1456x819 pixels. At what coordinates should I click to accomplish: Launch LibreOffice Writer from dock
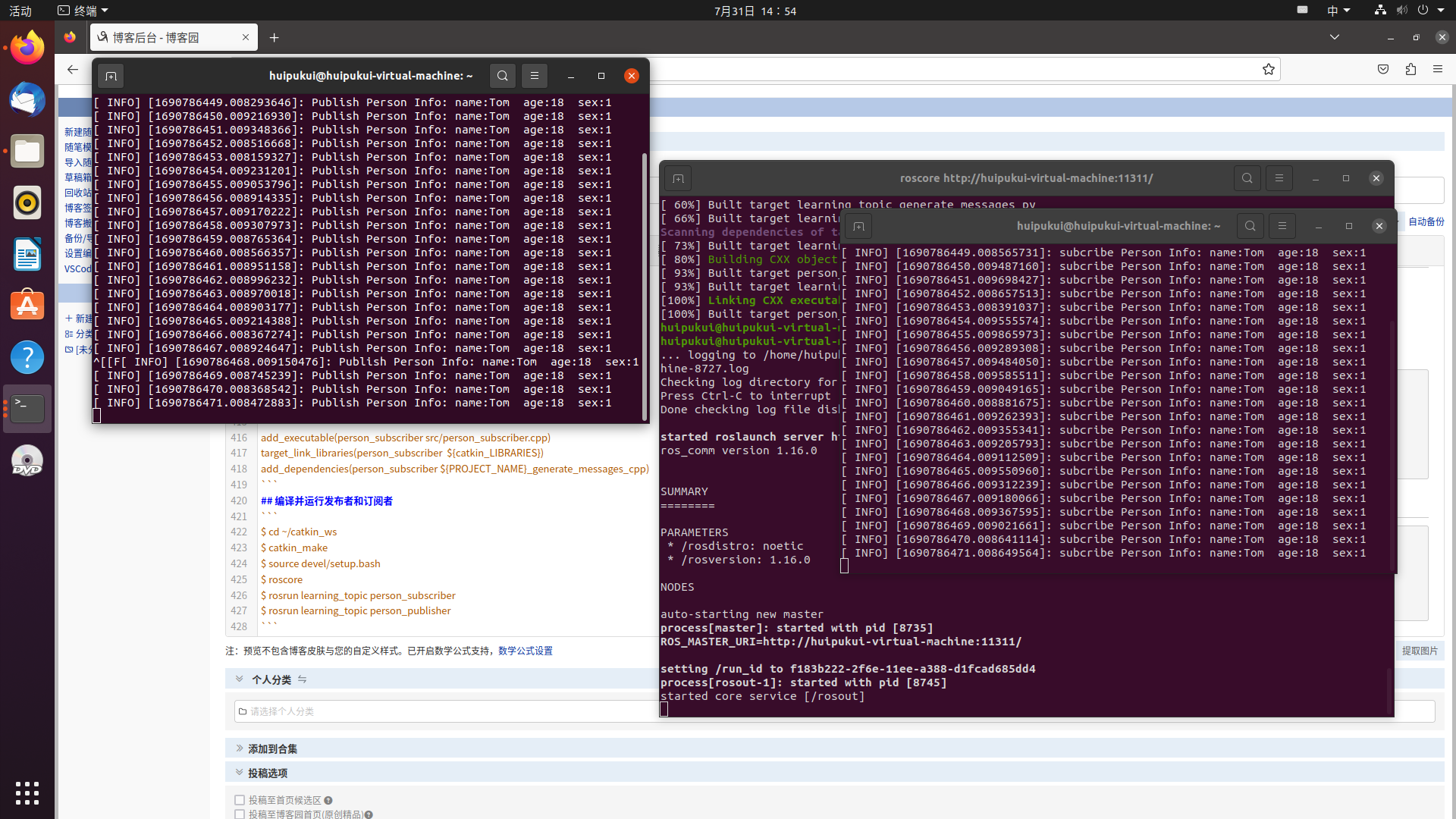[27, 255]
